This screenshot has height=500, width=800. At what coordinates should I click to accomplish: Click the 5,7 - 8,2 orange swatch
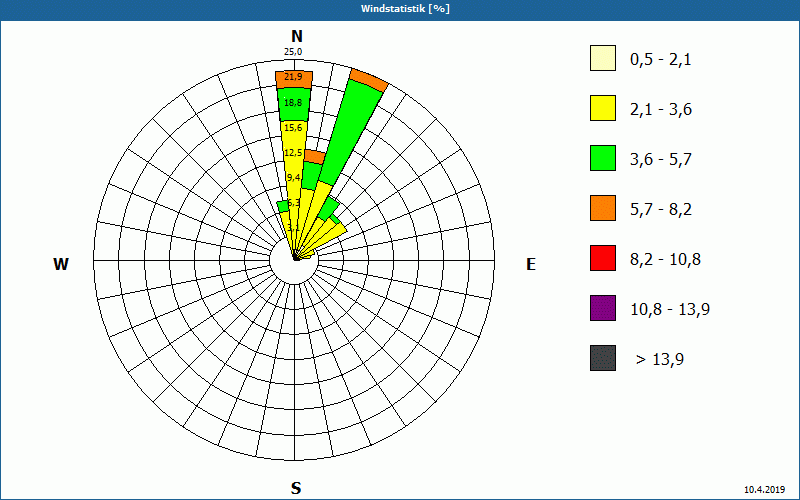[603, 208]
